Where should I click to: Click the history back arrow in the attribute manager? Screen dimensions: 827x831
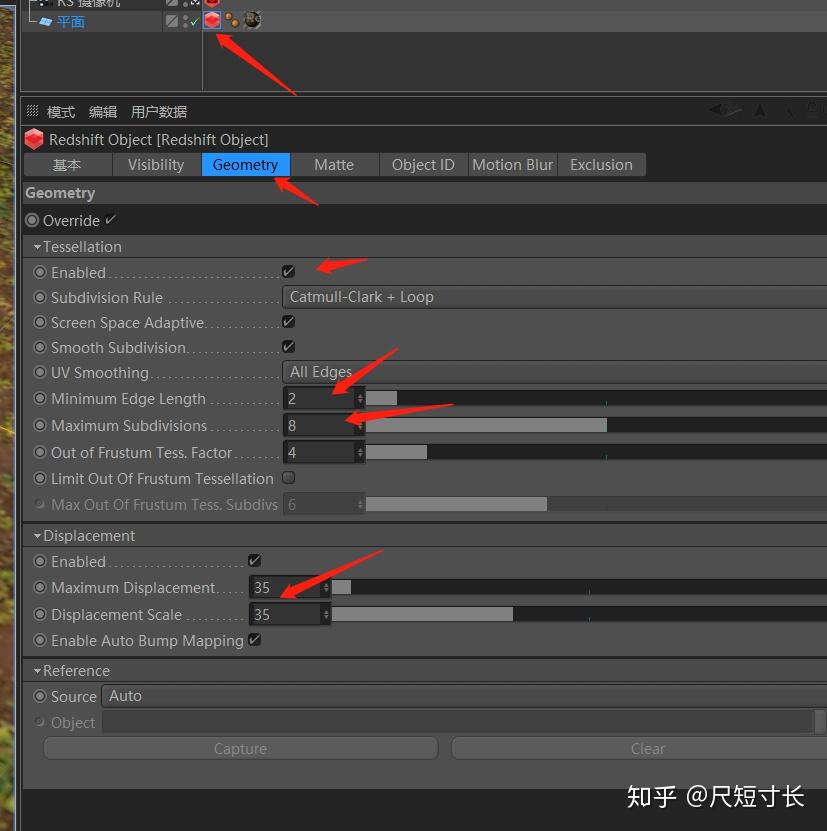721,111
